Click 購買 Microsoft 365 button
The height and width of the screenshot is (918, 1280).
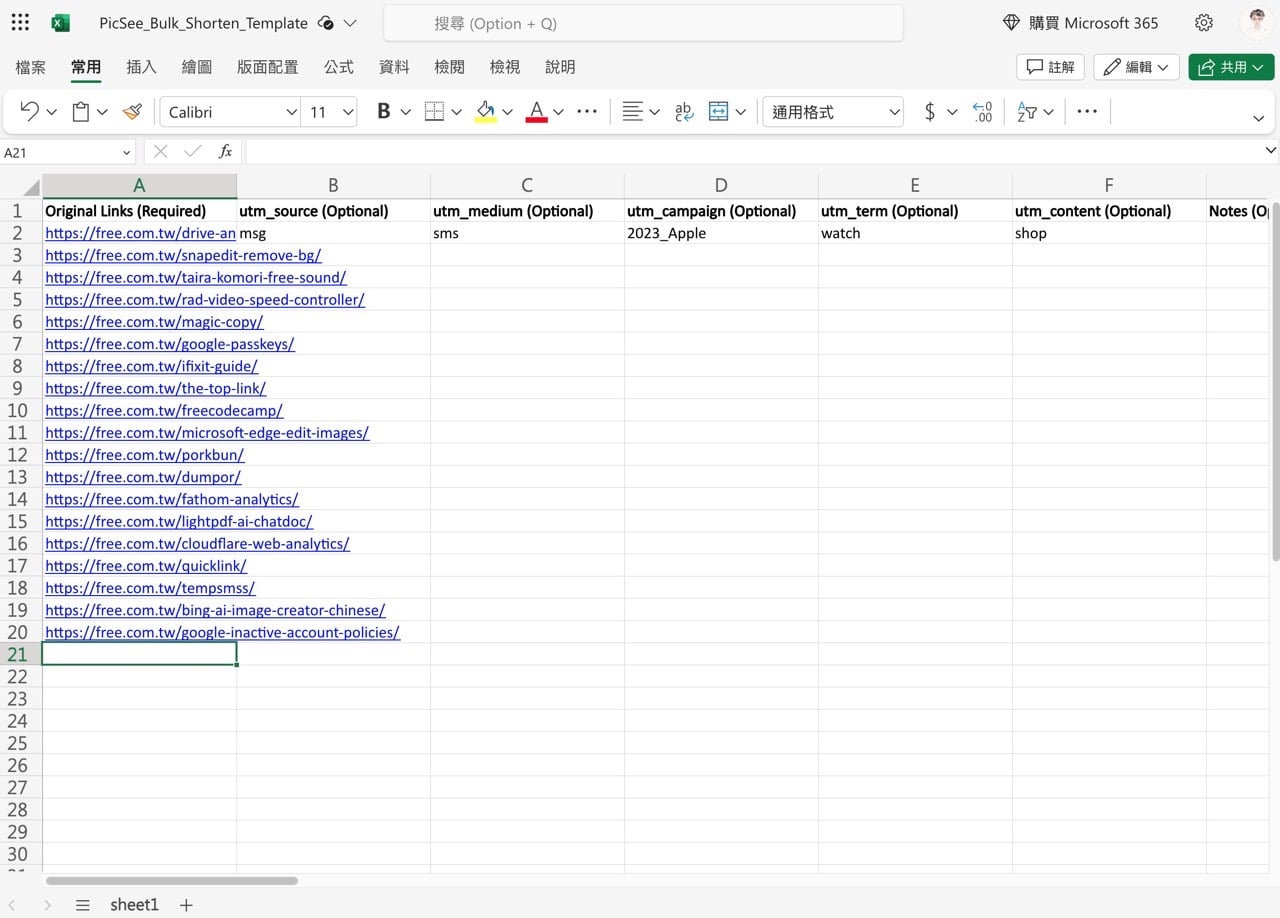1081,23
